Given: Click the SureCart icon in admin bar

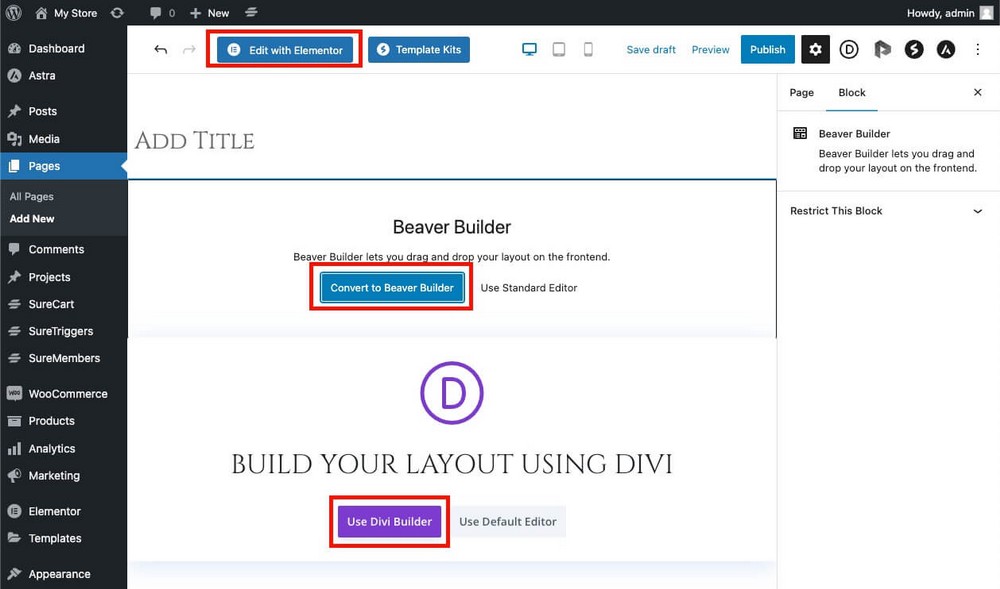Looking at the screenshot, I should point(251,13).
